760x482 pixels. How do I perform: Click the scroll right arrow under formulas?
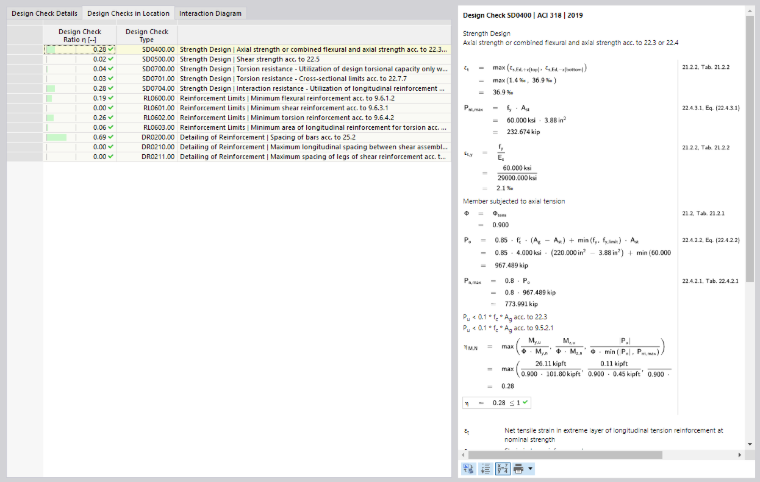click(740, 455)
